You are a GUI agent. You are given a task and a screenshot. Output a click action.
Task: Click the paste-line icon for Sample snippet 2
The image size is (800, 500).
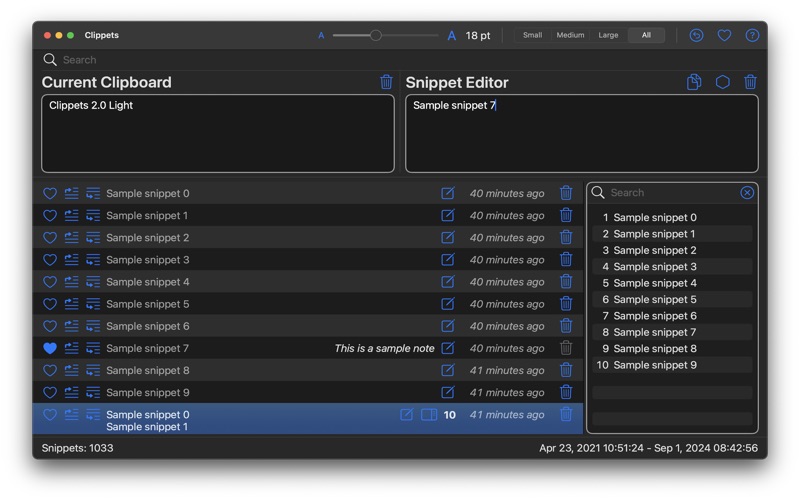[71, 237]
